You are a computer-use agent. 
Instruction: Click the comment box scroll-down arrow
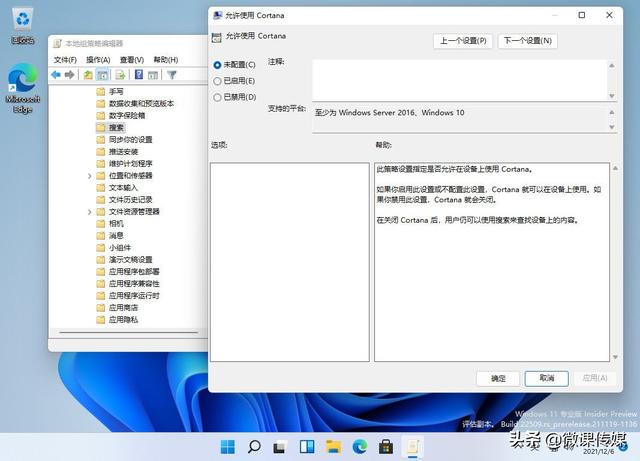(x=611, y=96)
